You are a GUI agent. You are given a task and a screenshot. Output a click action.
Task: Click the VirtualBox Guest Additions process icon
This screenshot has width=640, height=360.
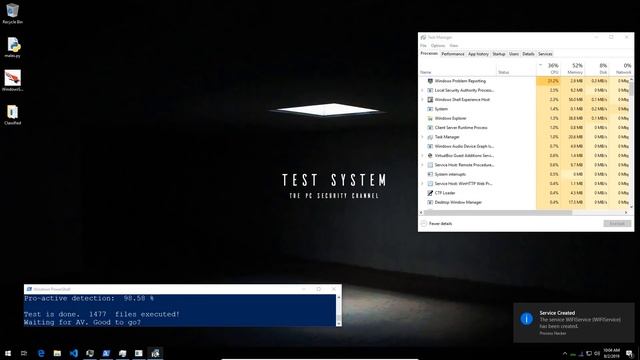tap(430, 156)
